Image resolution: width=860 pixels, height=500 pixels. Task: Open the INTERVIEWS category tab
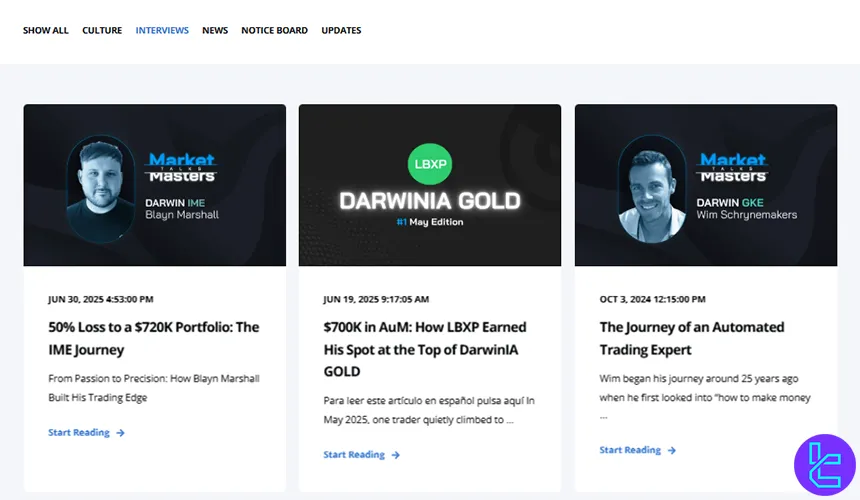pyautogui.click(x=162, y=31)
